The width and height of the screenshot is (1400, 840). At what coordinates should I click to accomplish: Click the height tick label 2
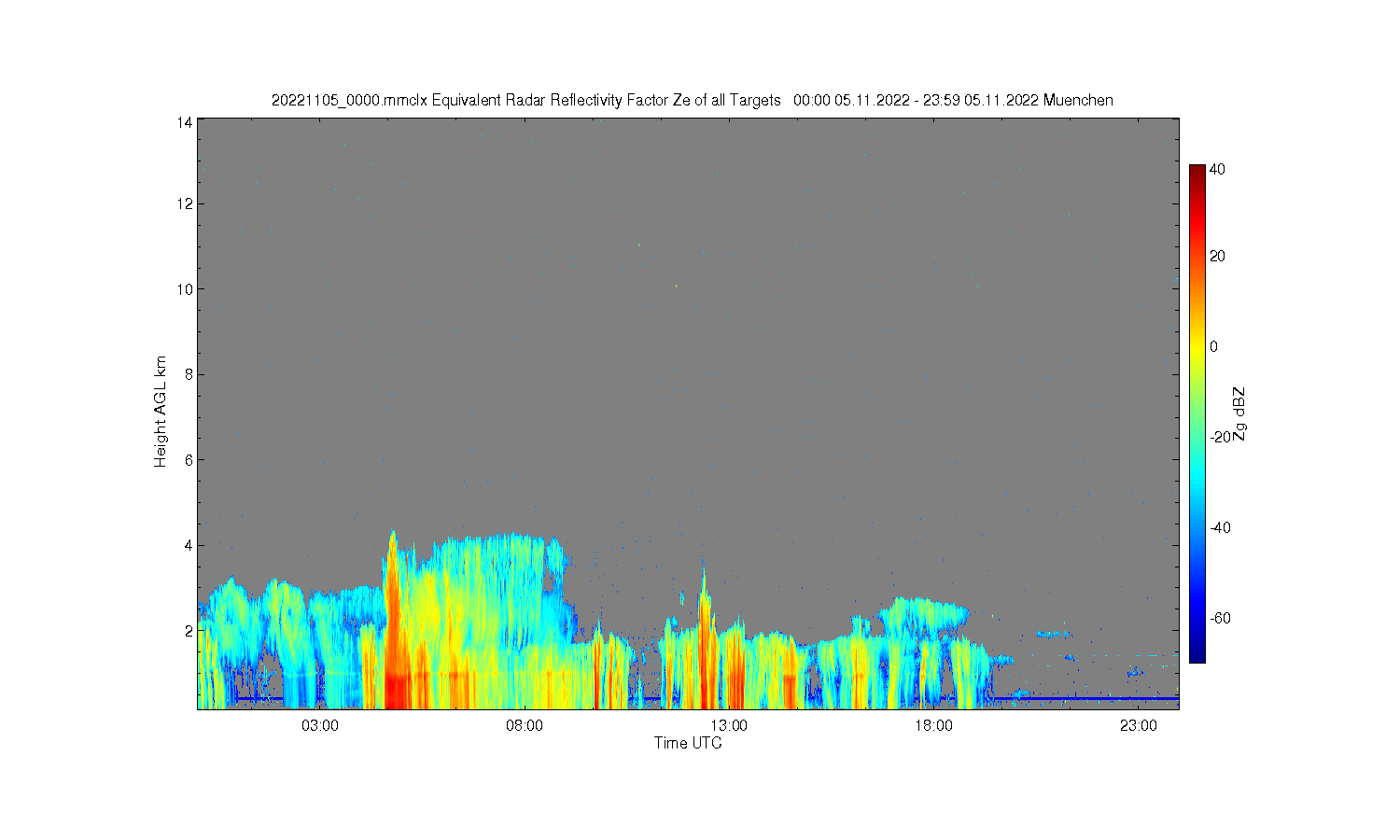click(x=189, y=631)
